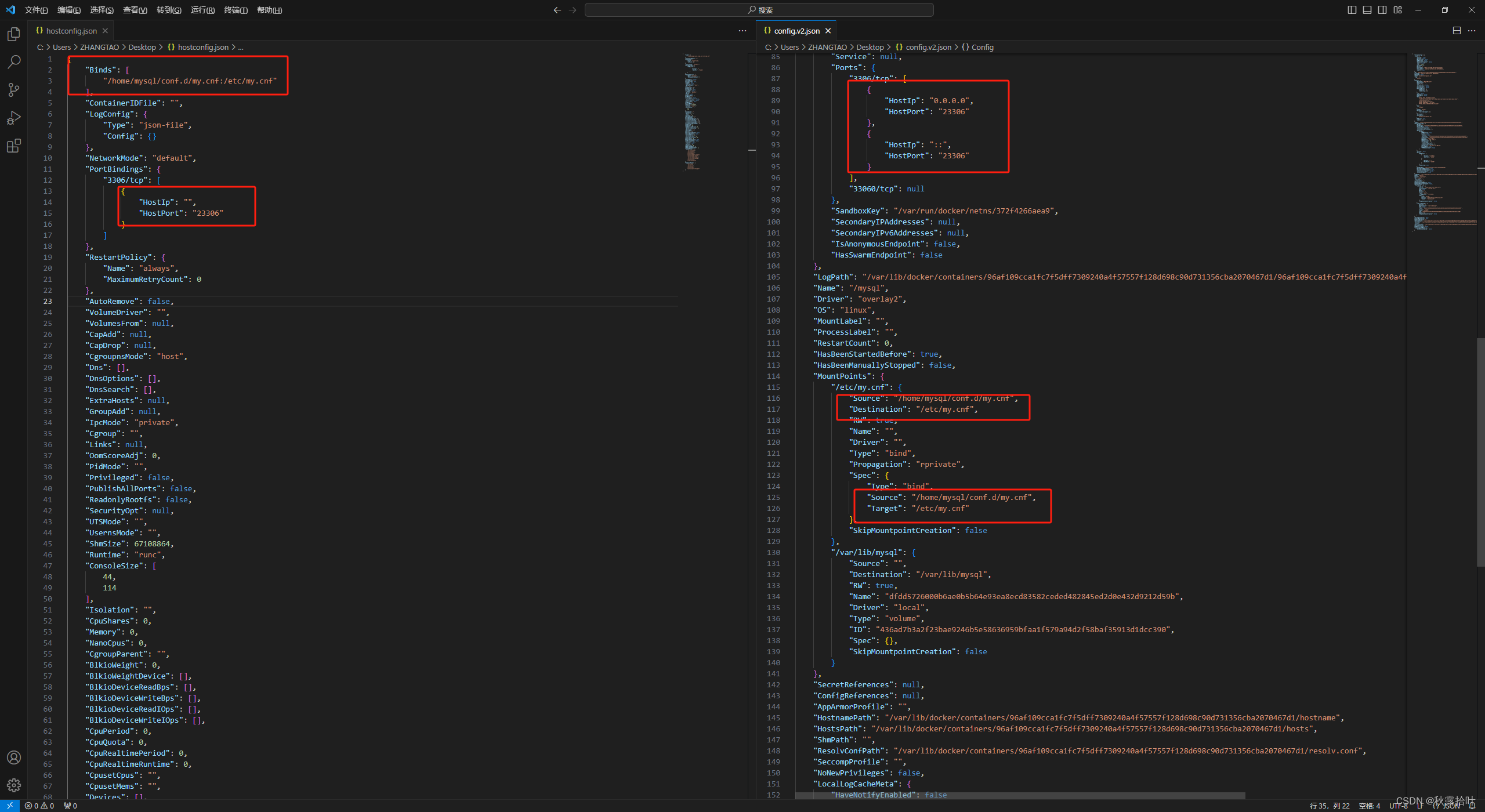The height and width of the screenshot is (812, 1485).
Task: Click line number 105 in right editor gutter
Action: [x=773, y=277]
